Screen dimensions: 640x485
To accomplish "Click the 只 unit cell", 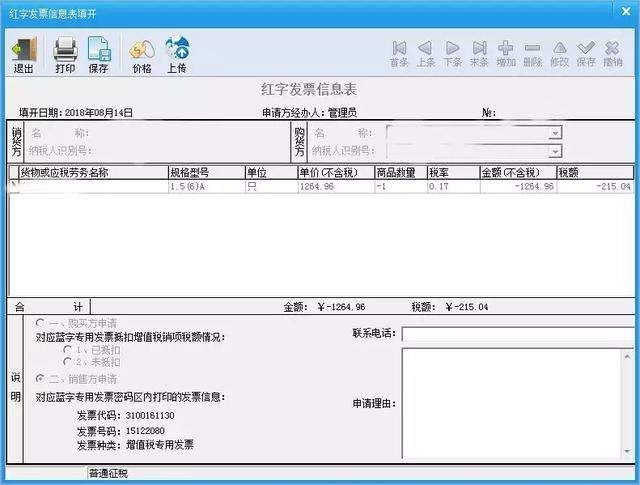I will pos(271,187).
